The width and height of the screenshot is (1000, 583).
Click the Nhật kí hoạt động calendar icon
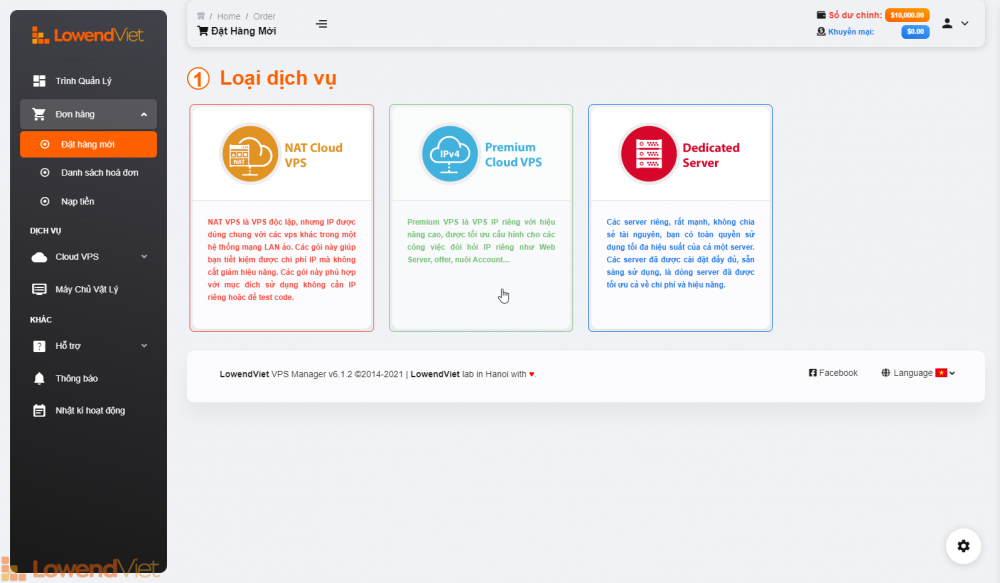[39, 411]
